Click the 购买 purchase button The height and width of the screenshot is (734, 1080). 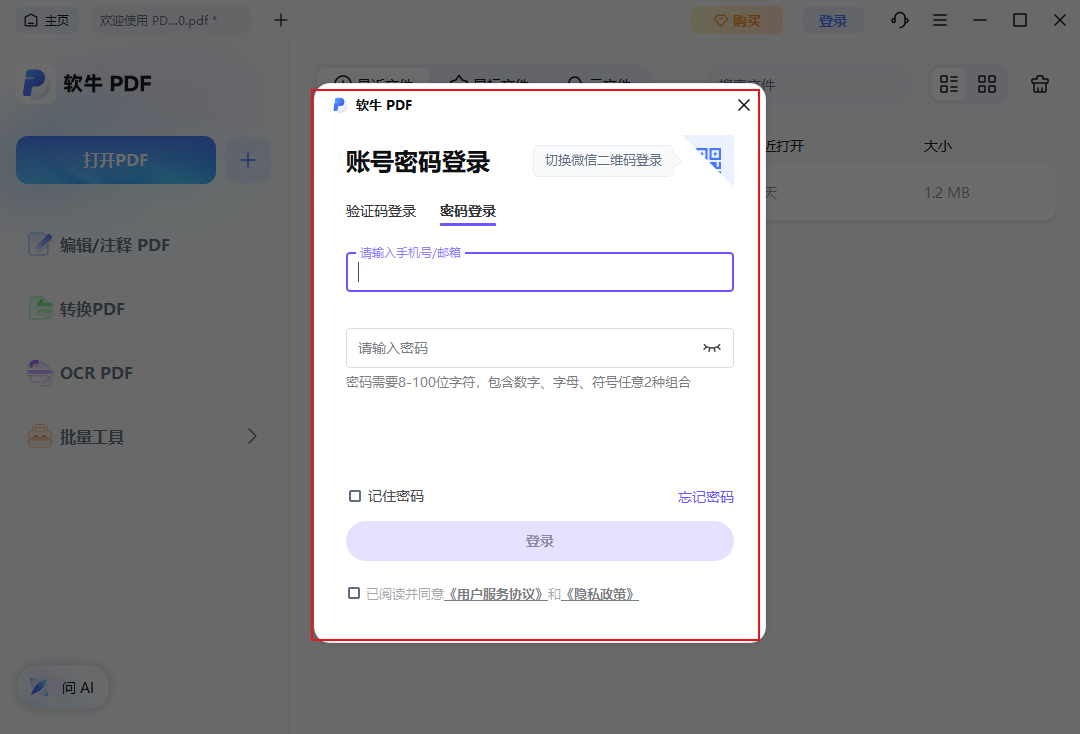pyautogui.click(x=737, y=21)
